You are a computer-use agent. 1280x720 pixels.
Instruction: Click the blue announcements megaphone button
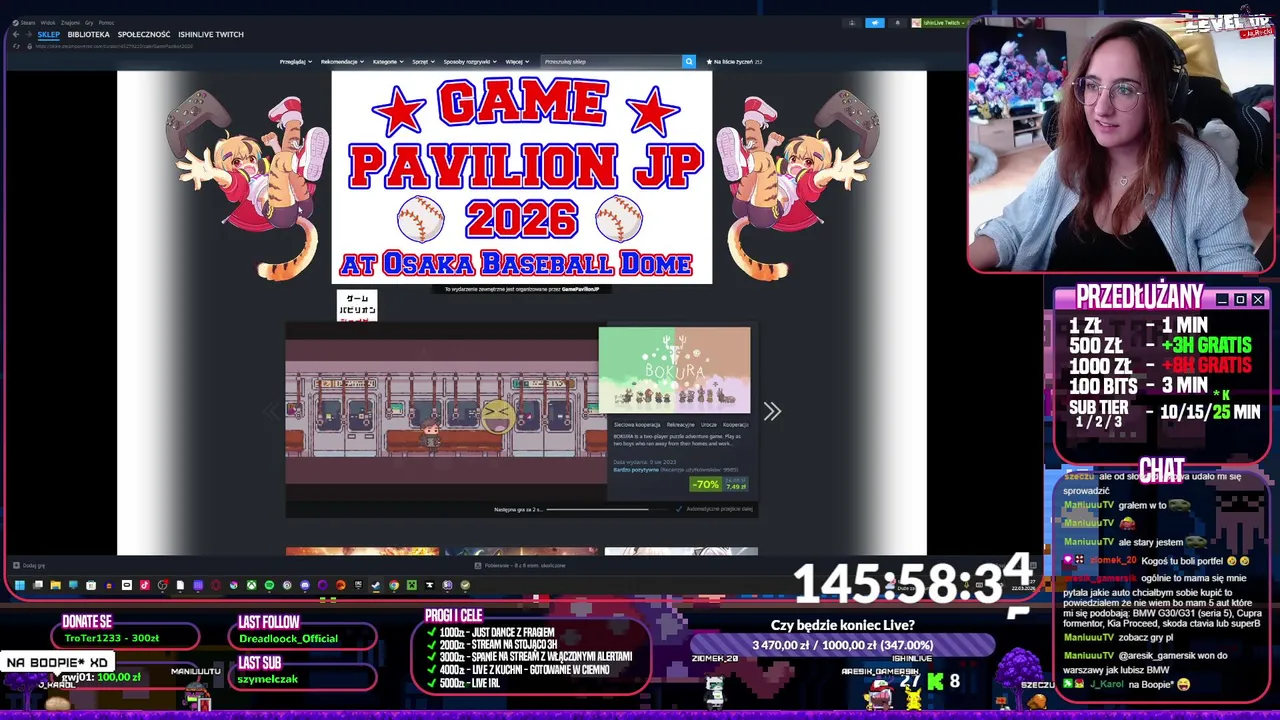(x=875, y=23)
